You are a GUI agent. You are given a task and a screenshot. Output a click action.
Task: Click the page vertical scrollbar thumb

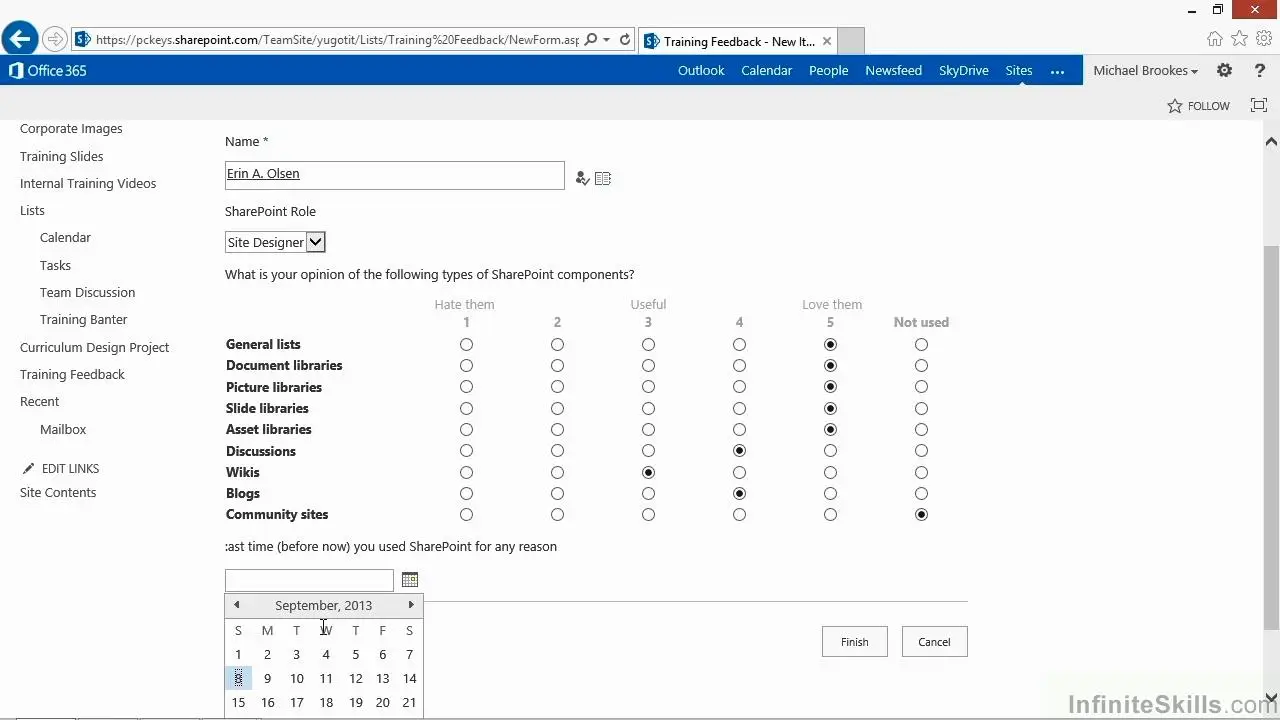1271,437
